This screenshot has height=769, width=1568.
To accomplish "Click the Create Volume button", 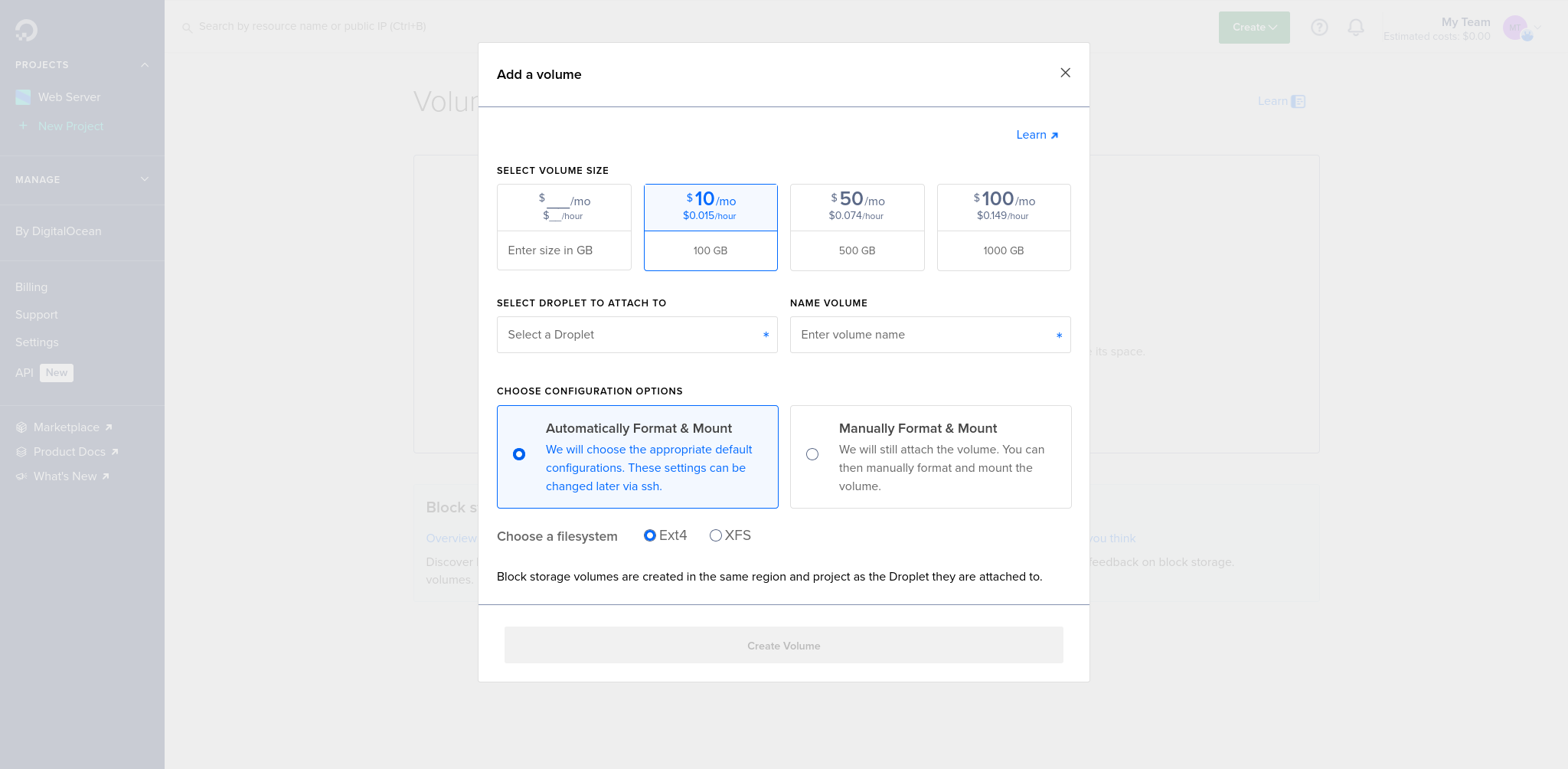I will (782, 645).
